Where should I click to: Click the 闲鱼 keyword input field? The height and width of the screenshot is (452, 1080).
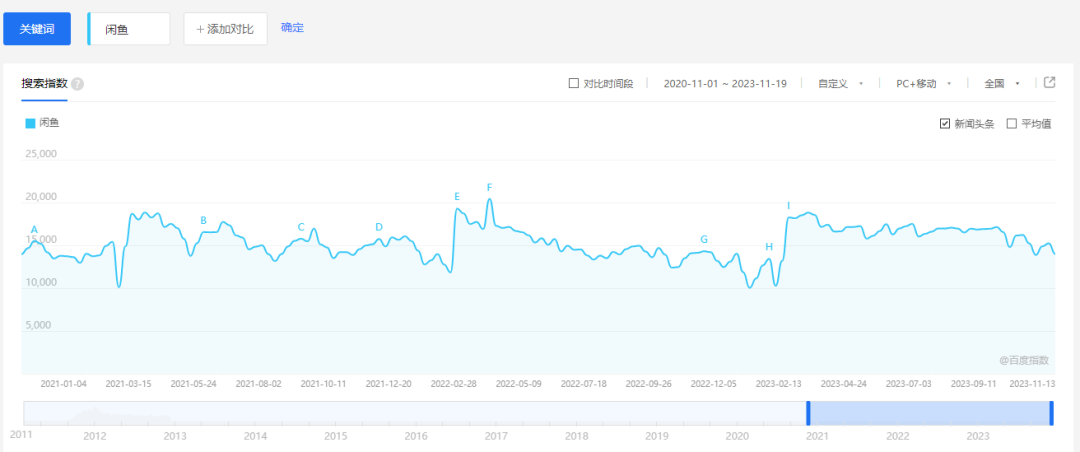click(129, 29)
